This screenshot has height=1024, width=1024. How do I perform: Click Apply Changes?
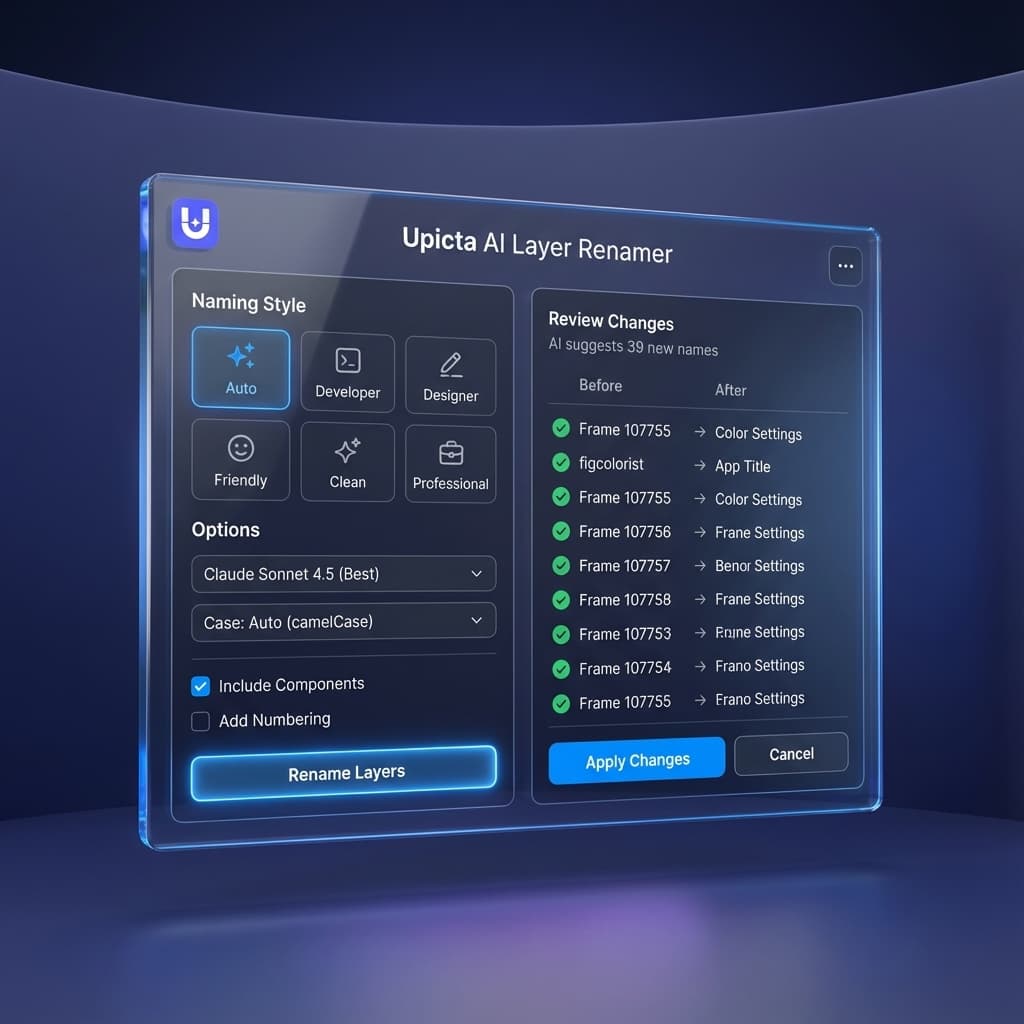click(x=636, y=760)
